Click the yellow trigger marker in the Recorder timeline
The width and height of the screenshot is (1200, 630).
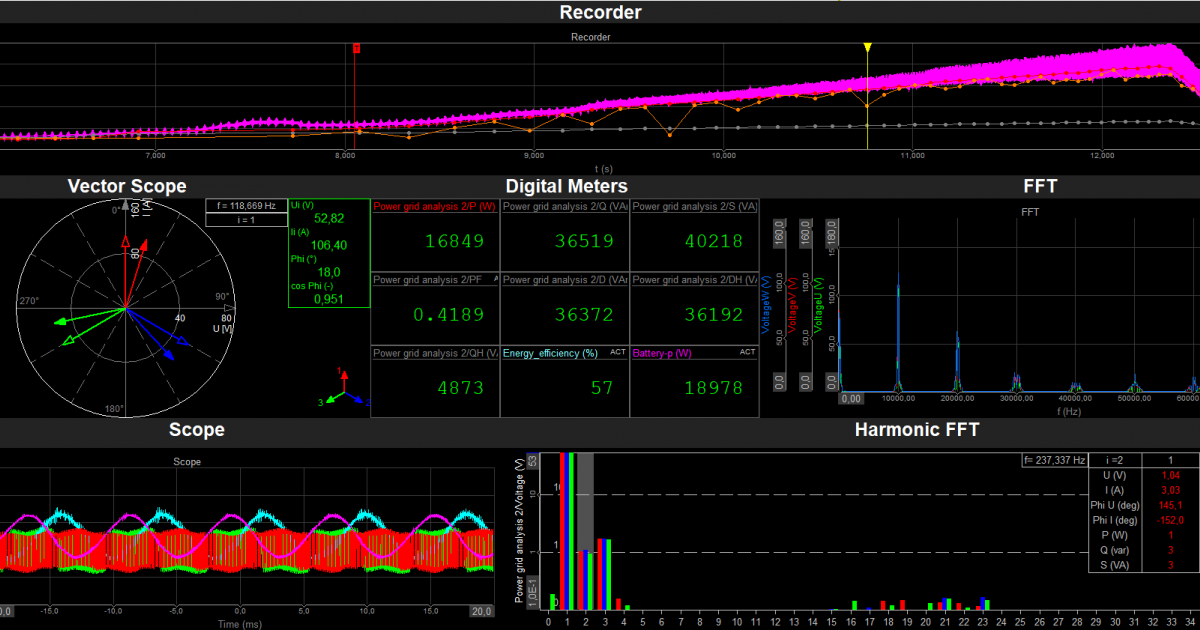[866, 47]
